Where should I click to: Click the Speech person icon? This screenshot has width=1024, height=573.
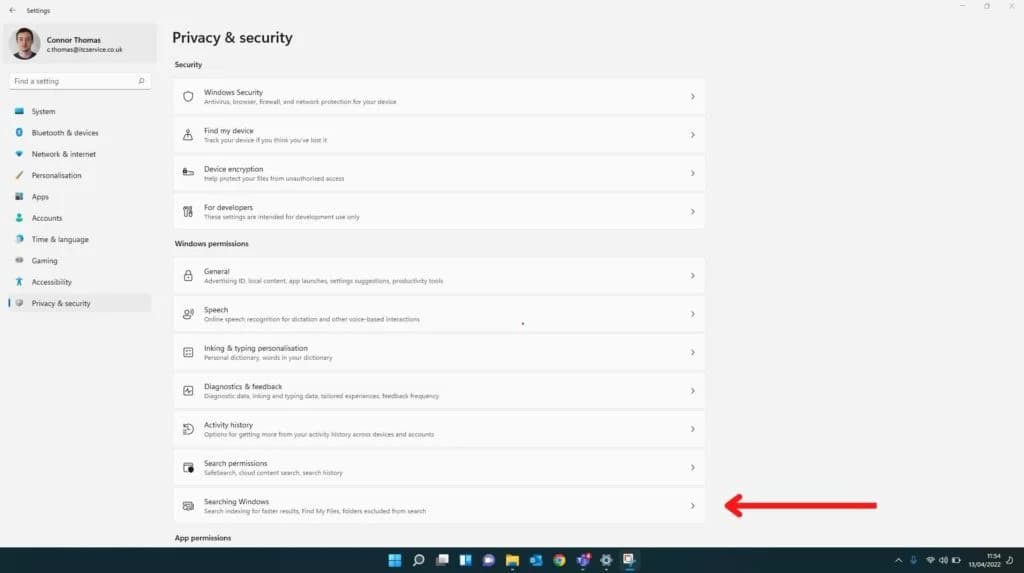(188, 314)
